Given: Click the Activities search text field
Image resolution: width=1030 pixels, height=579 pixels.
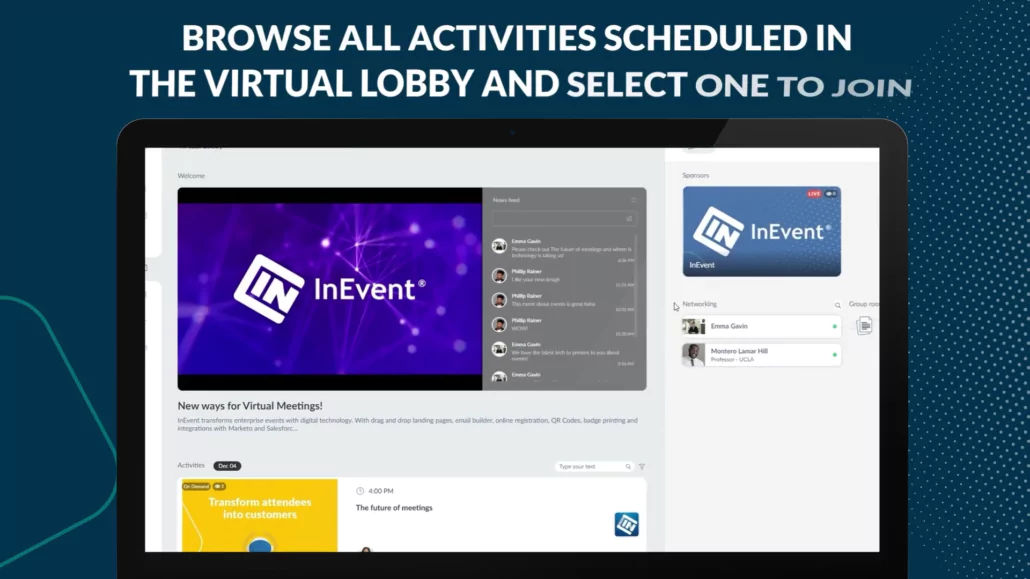Looking at the screenshot, I should (x=590, y=467).
